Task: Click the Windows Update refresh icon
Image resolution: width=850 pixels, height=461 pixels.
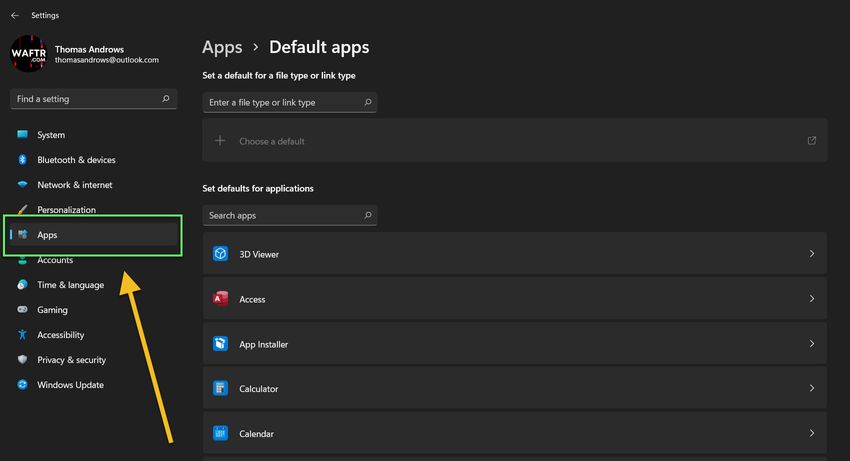Action: pyautogui.click(x=22, y=385)
